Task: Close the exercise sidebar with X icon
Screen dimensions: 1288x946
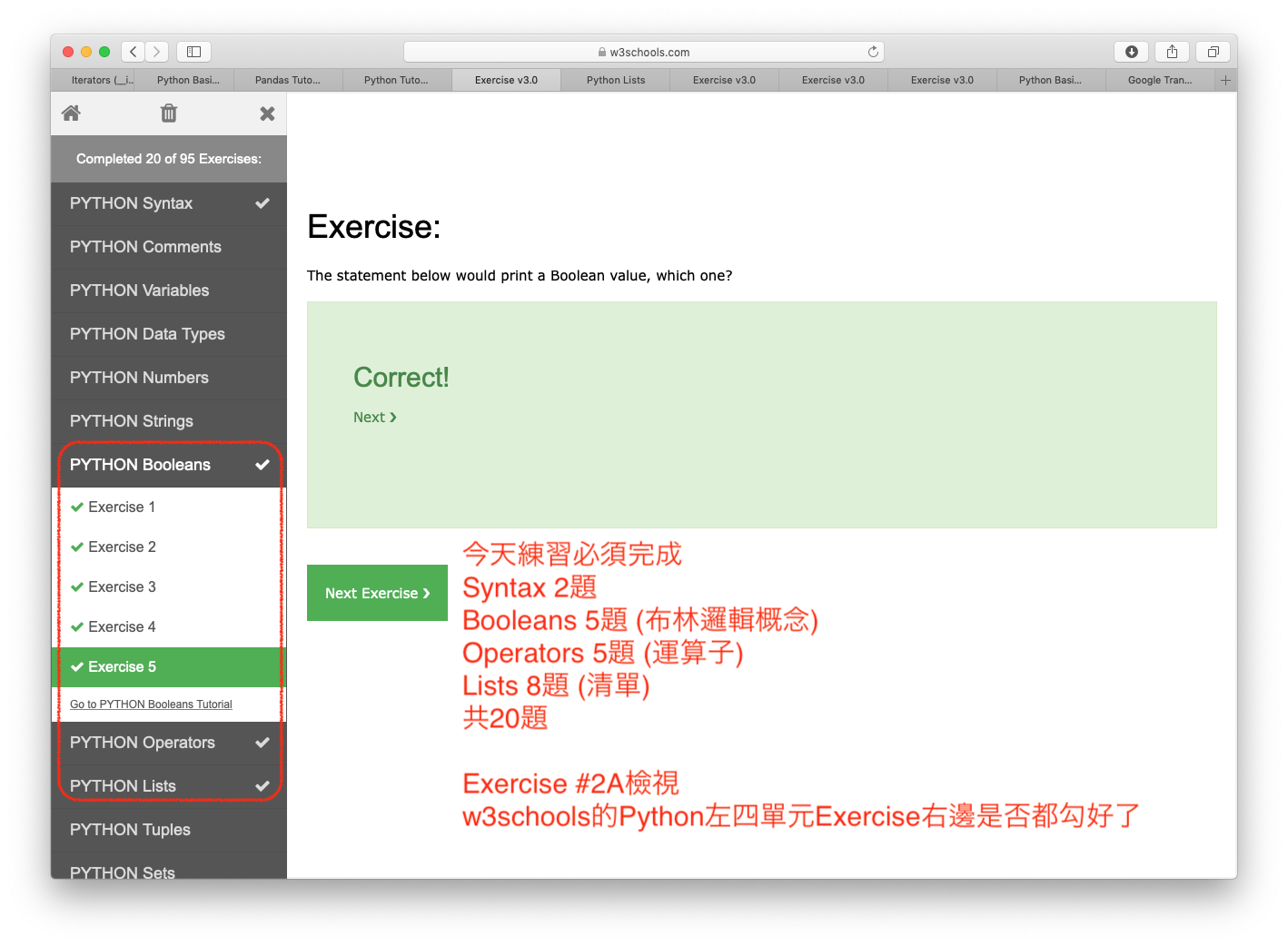Action: [267, 113]
